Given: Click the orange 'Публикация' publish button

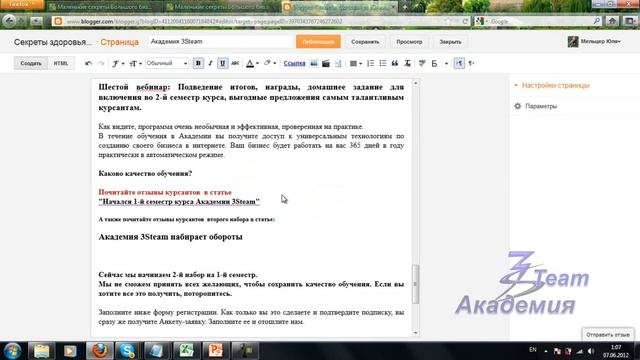Looking at the screenshot, I should click(318, 42).
